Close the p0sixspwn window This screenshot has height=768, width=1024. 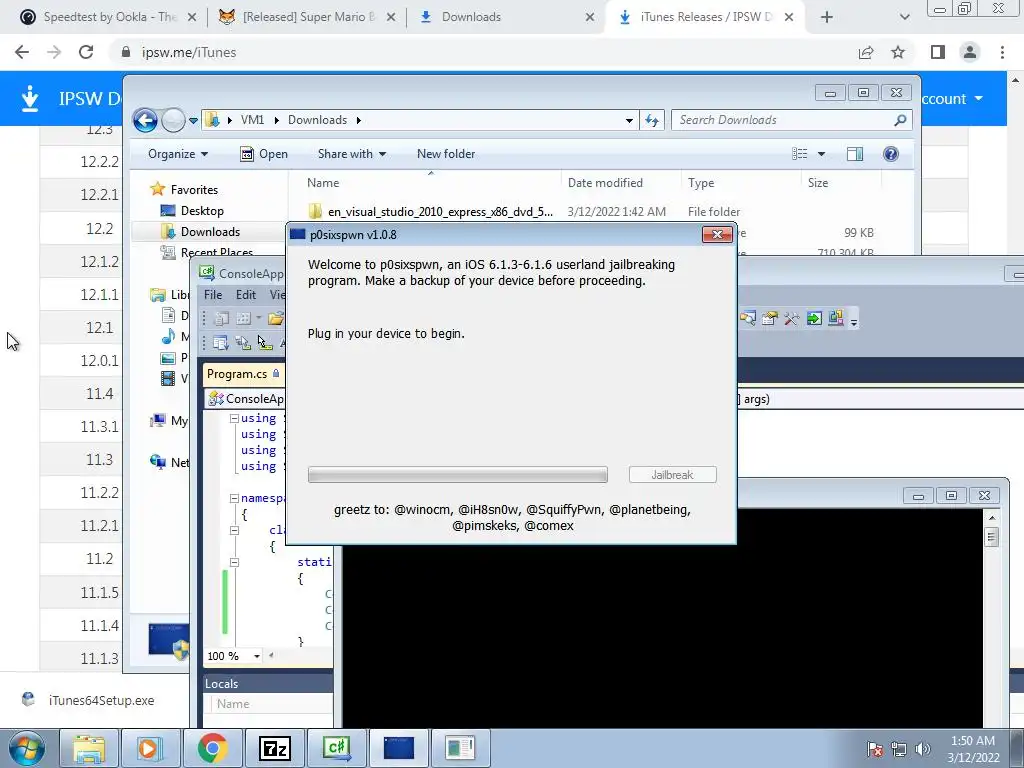(x=716, y=234)
